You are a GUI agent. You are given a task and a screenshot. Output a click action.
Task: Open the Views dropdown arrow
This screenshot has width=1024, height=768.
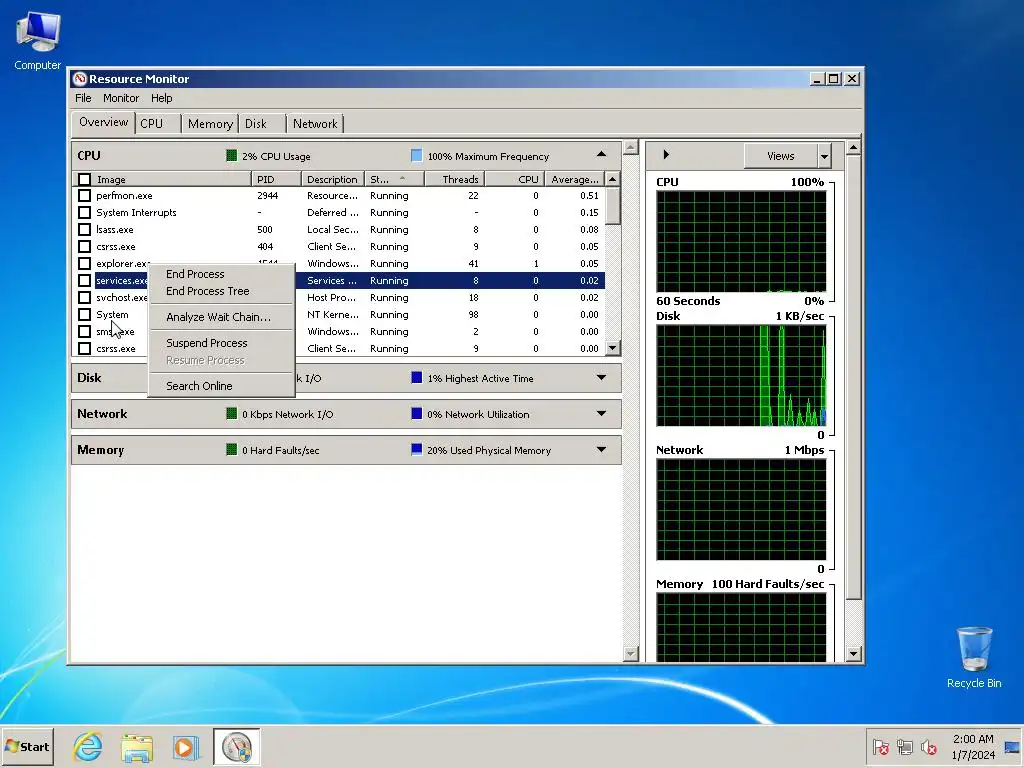[824, 156]
